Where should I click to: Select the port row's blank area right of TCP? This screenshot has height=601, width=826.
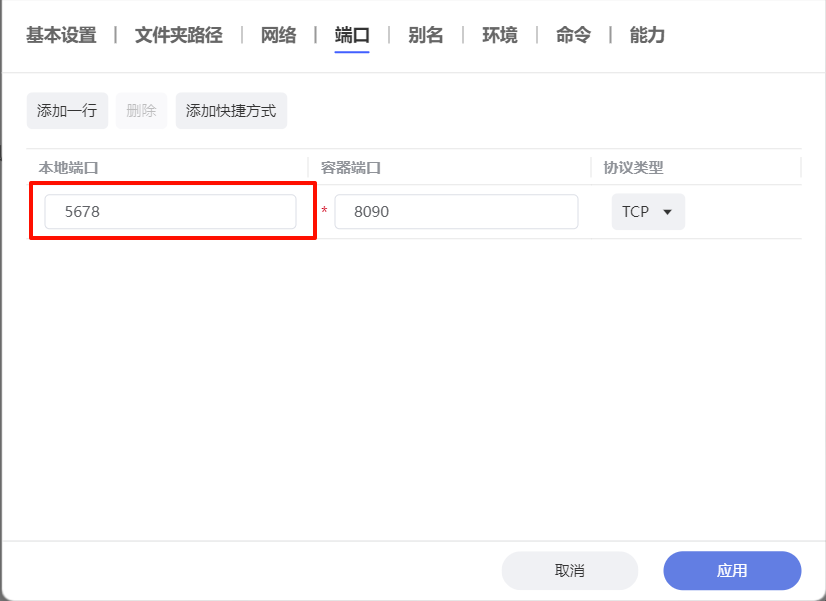[x=745, y=212]
